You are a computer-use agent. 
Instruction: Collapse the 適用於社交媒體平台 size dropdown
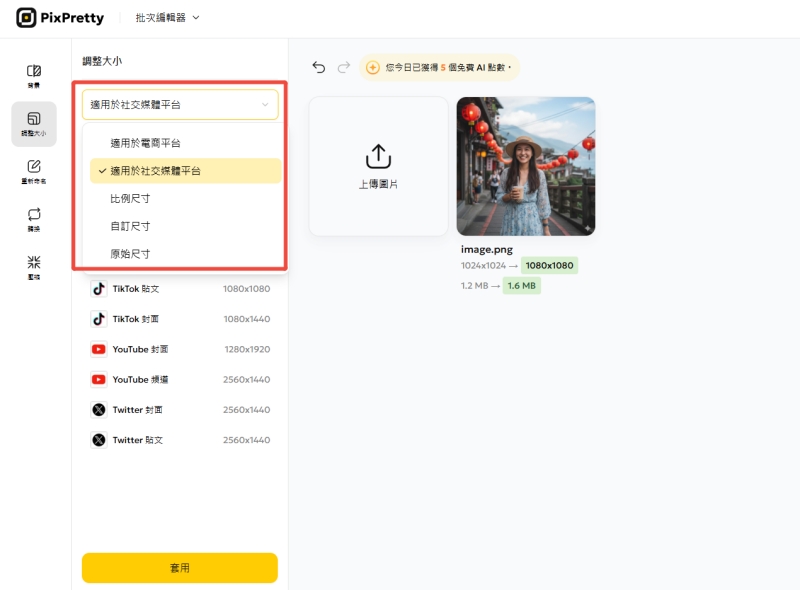click(x=180, y=105)
